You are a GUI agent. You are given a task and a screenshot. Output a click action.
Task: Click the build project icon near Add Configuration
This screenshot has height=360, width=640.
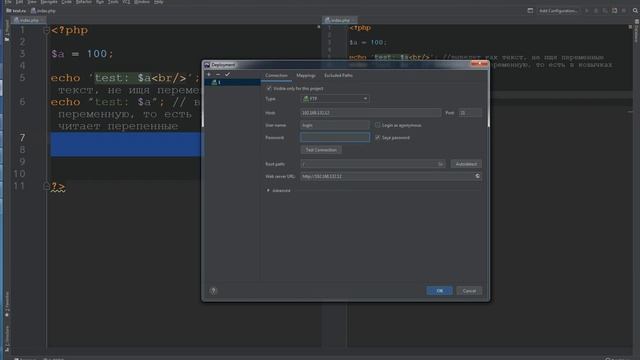tap(530, 11)
